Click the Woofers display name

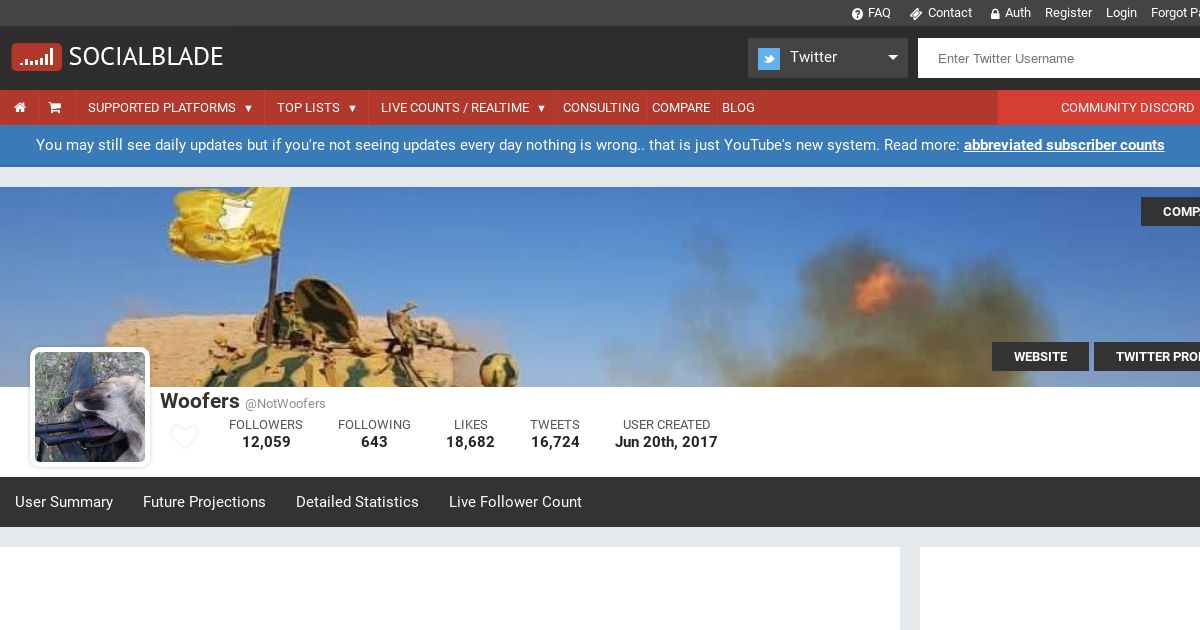pyautogui.click(x=200, y=401)
